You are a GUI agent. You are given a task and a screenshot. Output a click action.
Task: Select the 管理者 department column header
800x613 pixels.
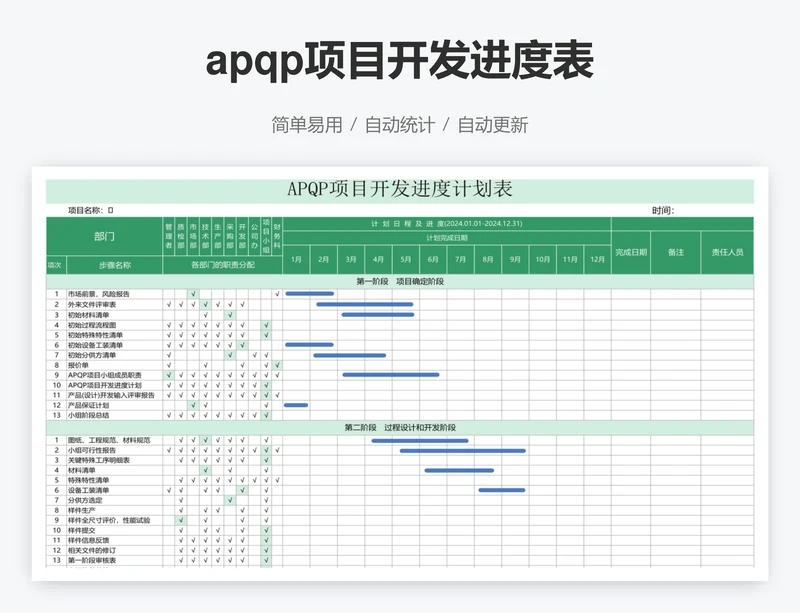click(x=169, y=236)
